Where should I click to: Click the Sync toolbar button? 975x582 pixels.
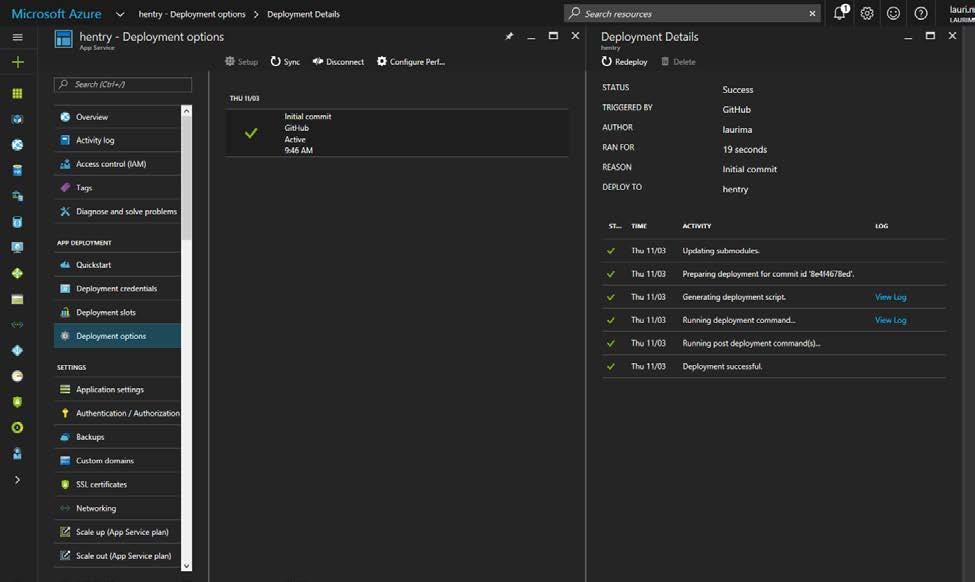(x=285, y=62)
